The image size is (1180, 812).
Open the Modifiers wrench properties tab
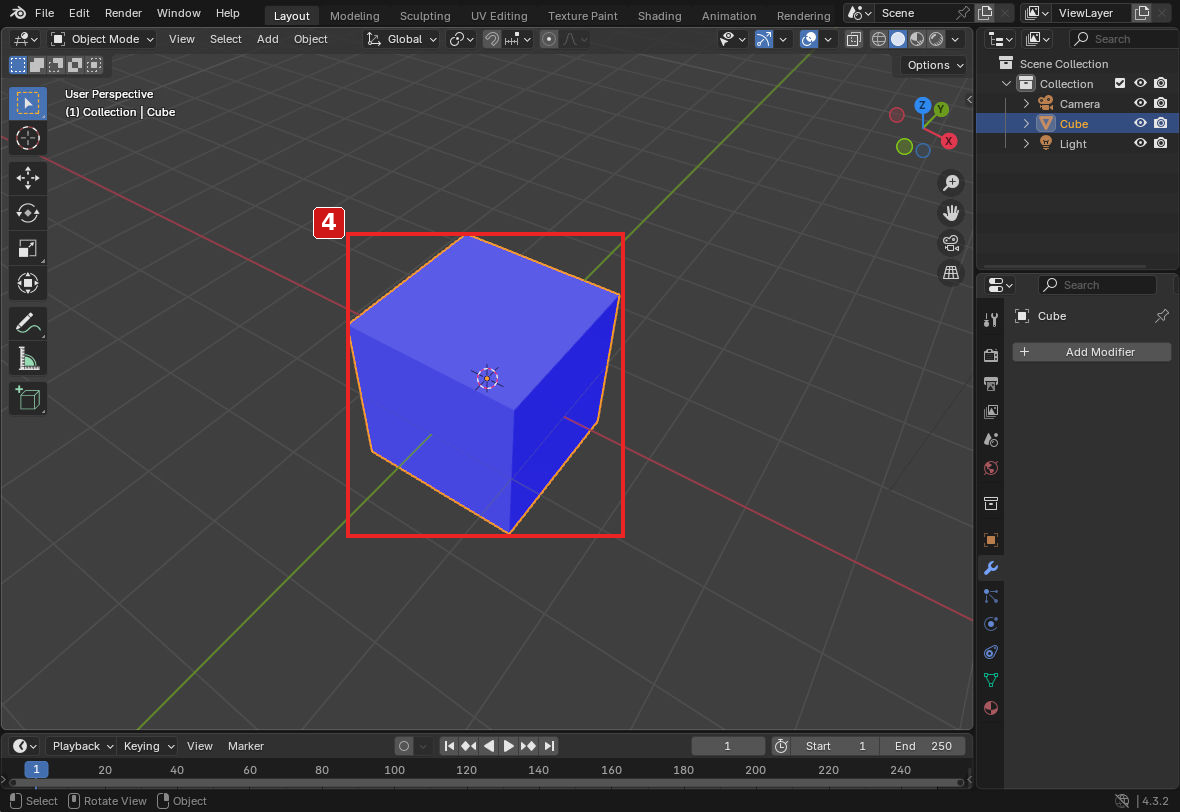click(x=991, y=568)
